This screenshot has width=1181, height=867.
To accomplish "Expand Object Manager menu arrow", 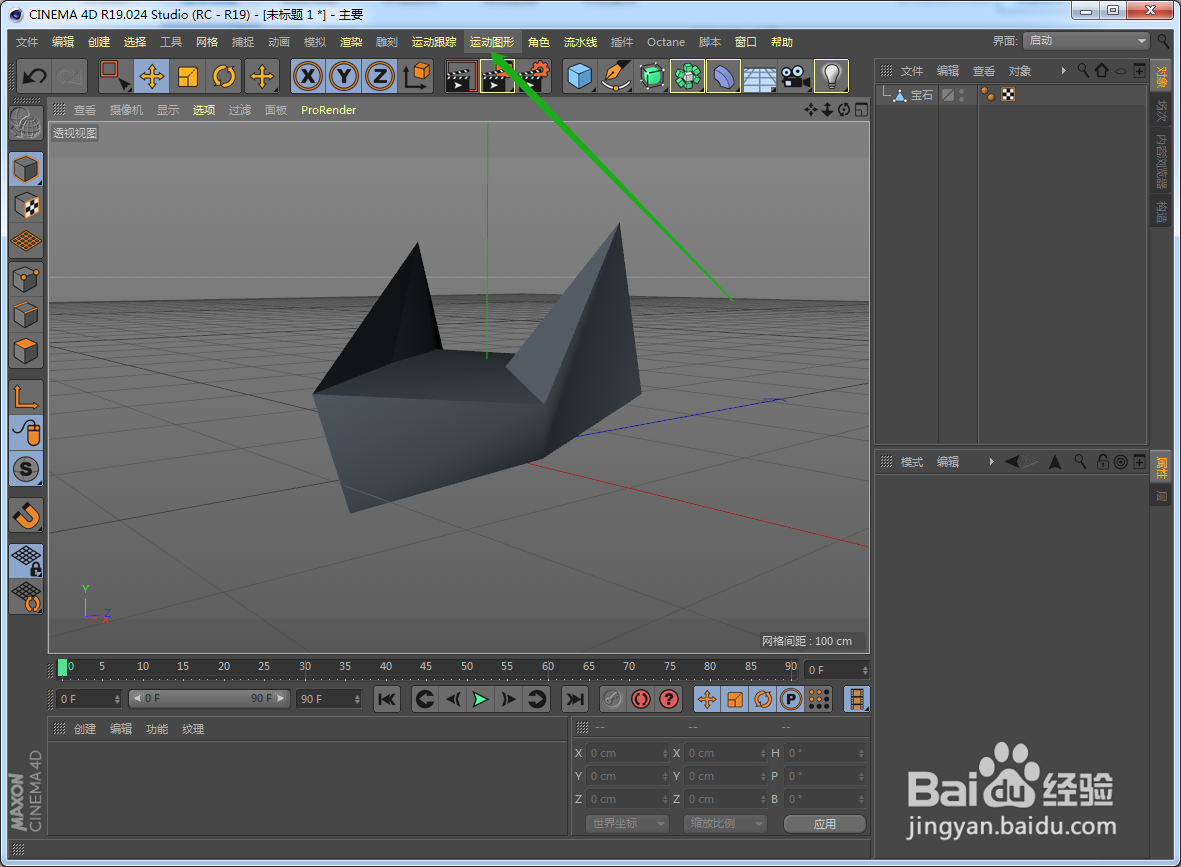I will [x=1064, y=71].
